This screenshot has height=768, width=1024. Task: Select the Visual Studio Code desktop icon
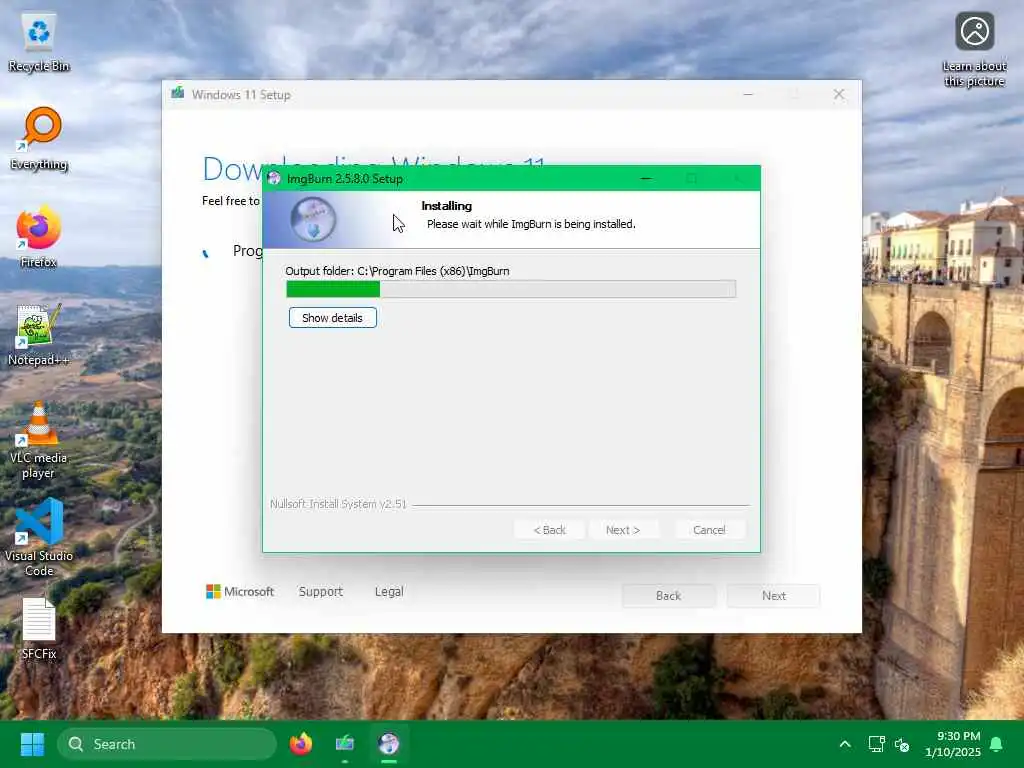[39, 537]
